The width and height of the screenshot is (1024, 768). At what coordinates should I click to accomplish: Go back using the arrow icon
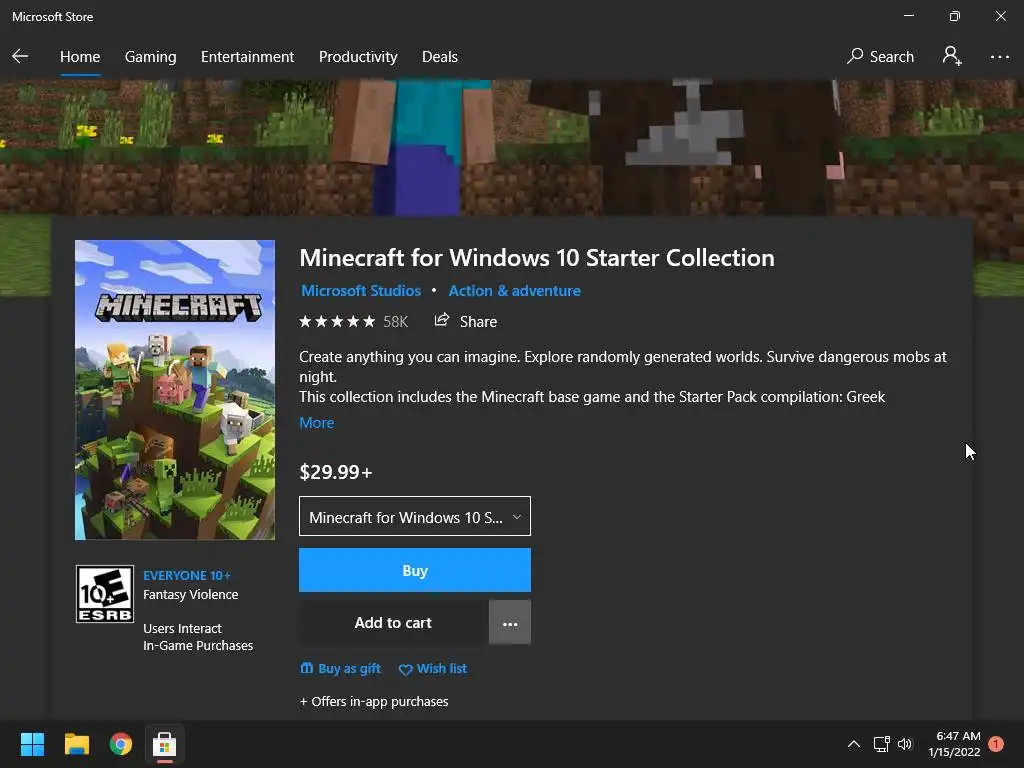pos(20,56)
